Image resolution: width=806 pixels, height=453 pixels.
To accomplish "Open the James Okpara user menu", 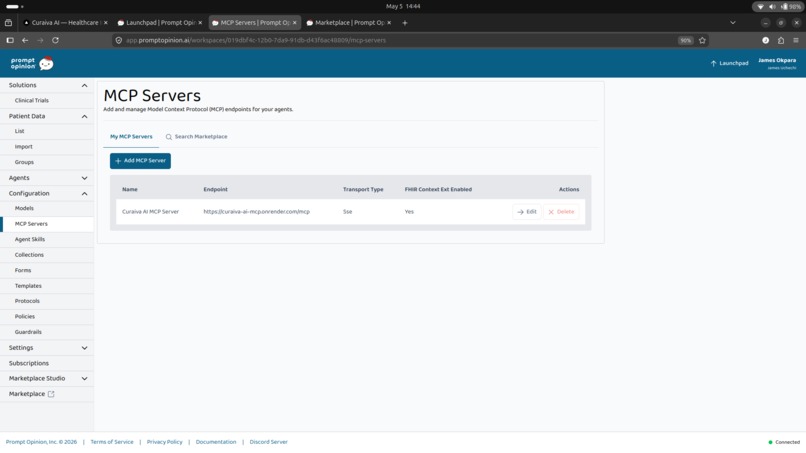I will click(777, 63).
